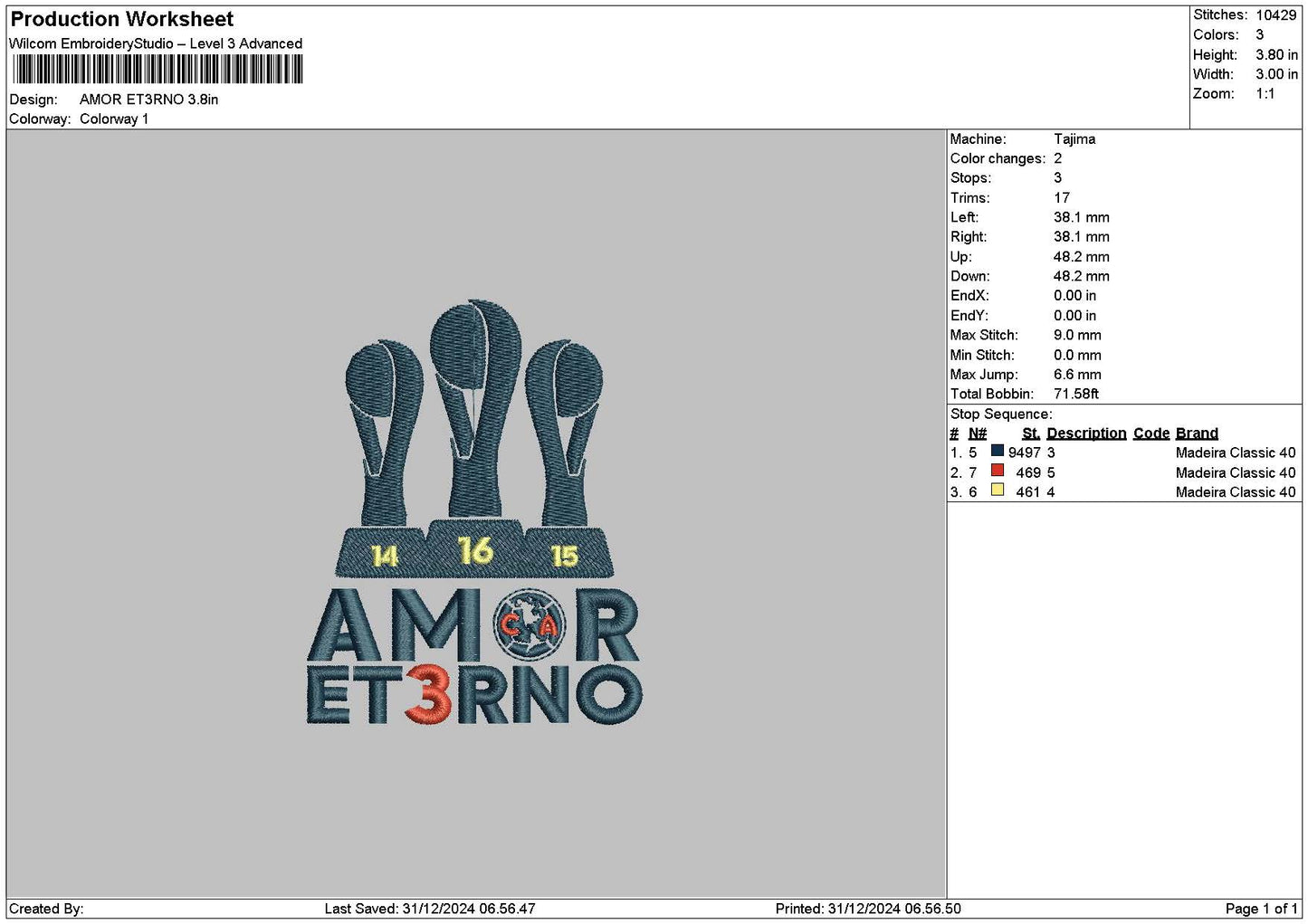Image resolution: width=1308 pixels, height=924 pixels.
Task: Click the 'Production Worksheet' title
Action: point(122,19)
